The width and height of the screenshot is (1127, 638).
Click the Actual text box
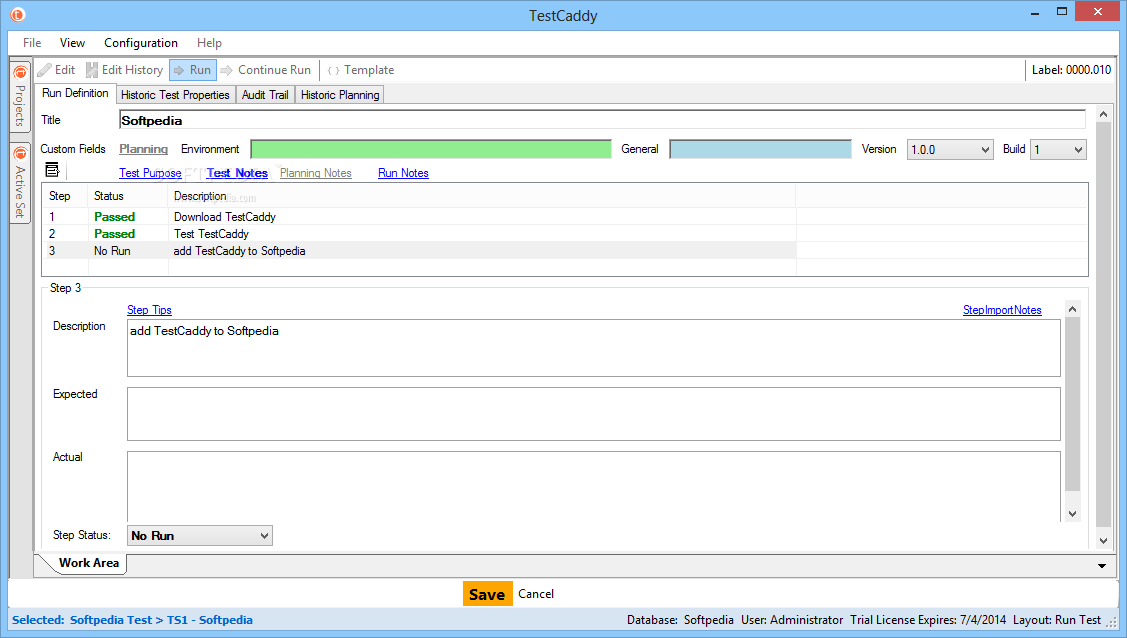click(x=594, y=486)
